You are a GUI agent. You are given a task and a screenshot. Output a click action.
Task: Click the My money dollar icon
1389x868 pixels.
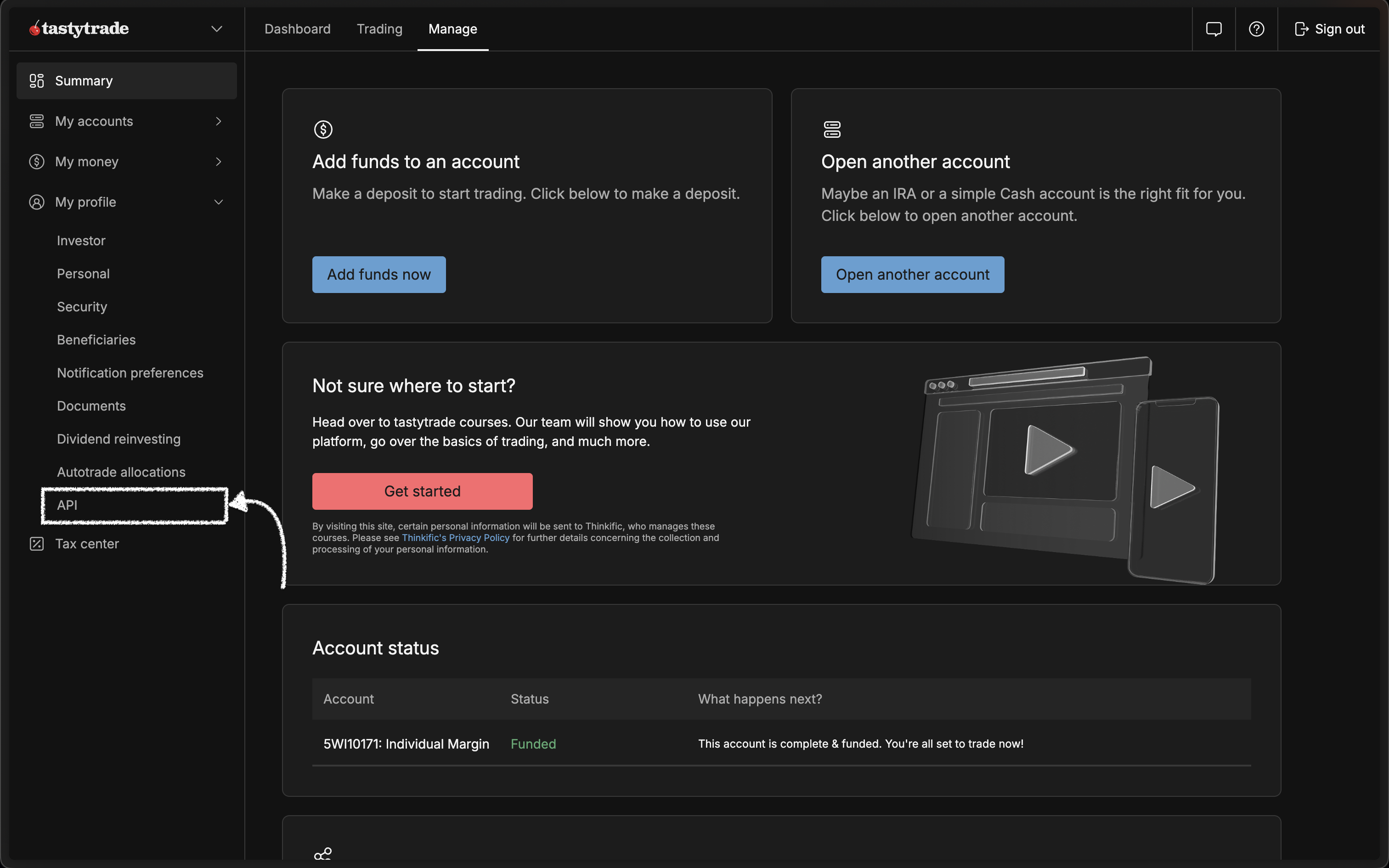pos(36,161)
